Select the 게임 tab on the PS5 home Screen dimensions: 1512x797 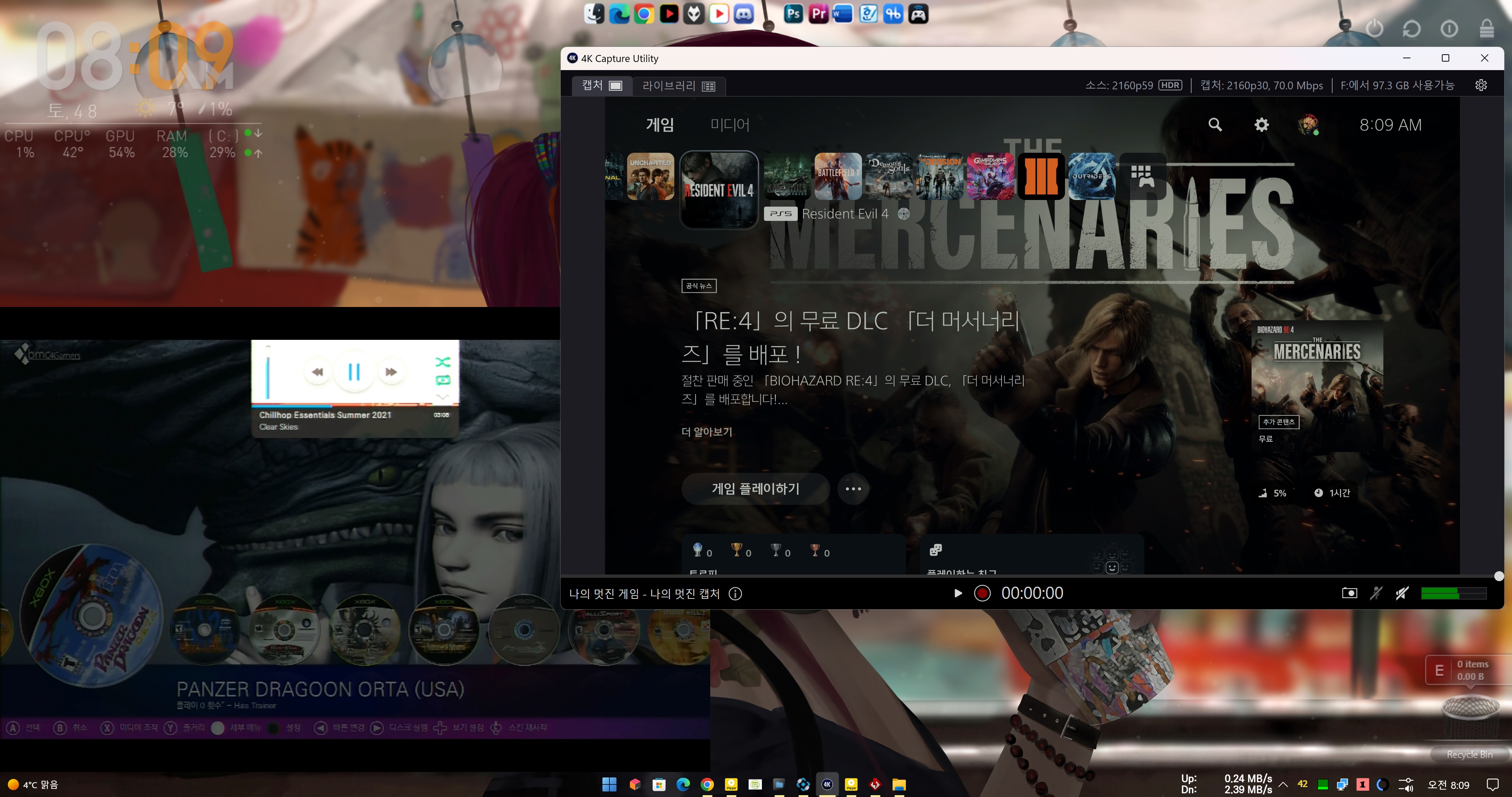660,124
